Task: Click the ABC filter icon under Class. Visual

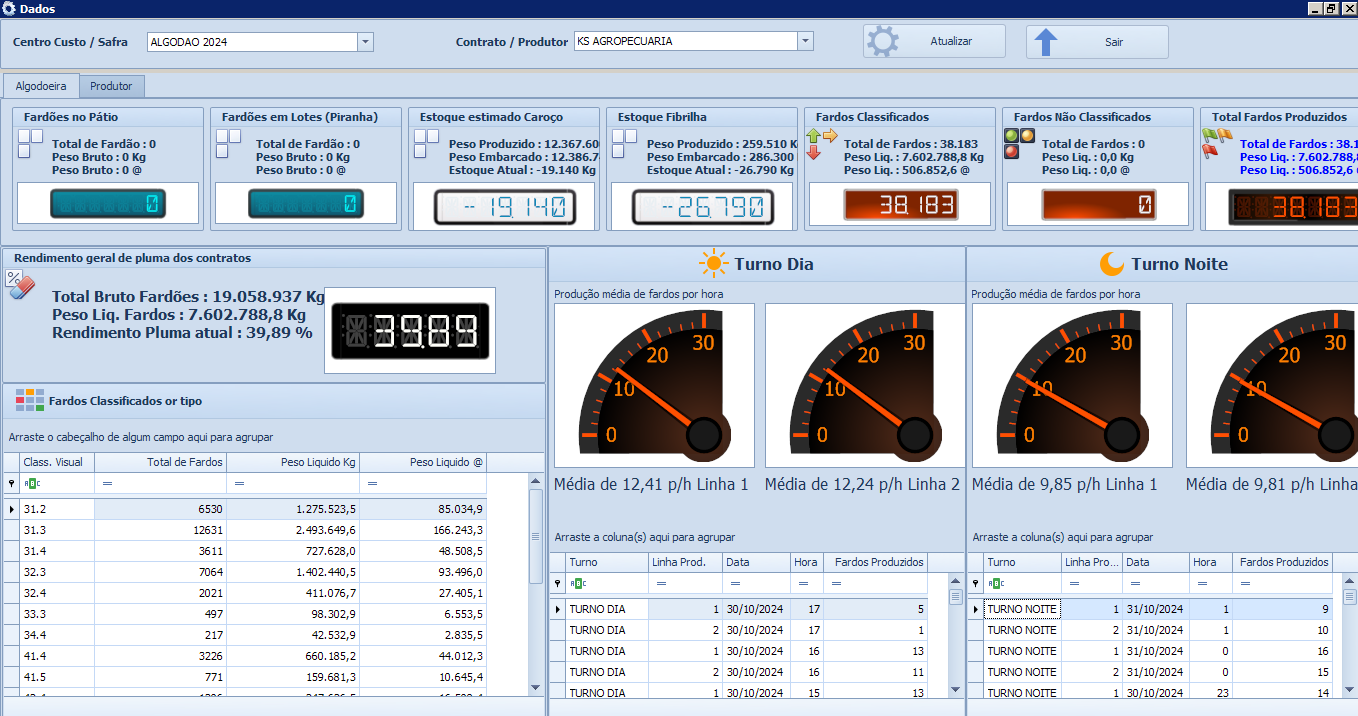Action: click(x=32, y=484)
